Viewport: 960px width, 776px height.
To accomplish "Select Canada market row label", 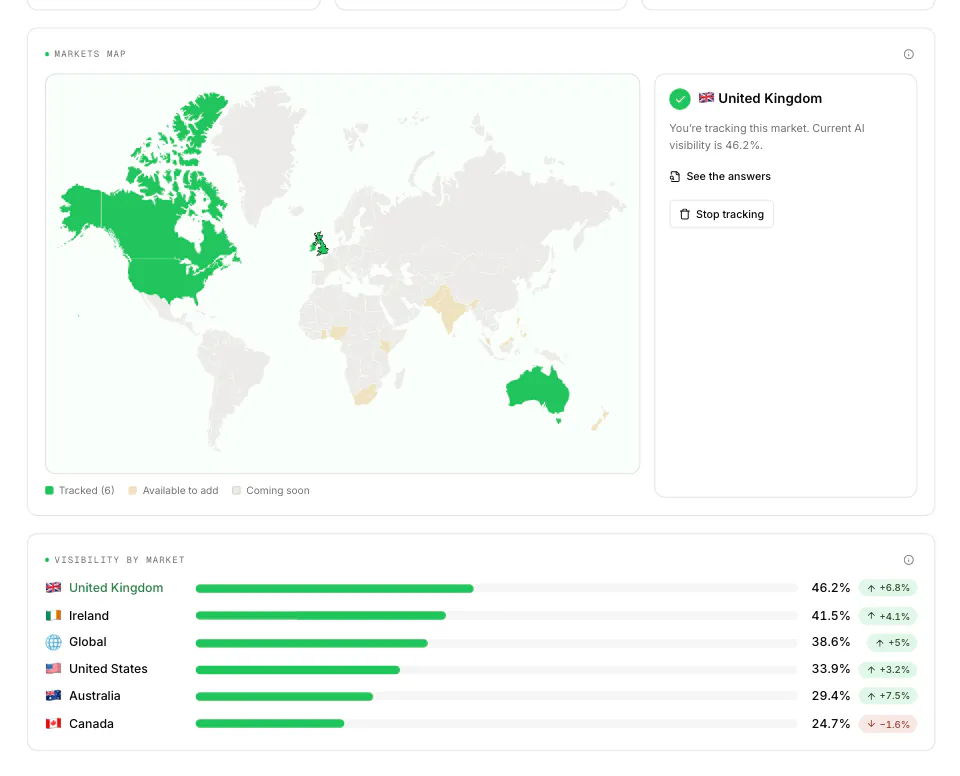I will click(x=91, y=724).
